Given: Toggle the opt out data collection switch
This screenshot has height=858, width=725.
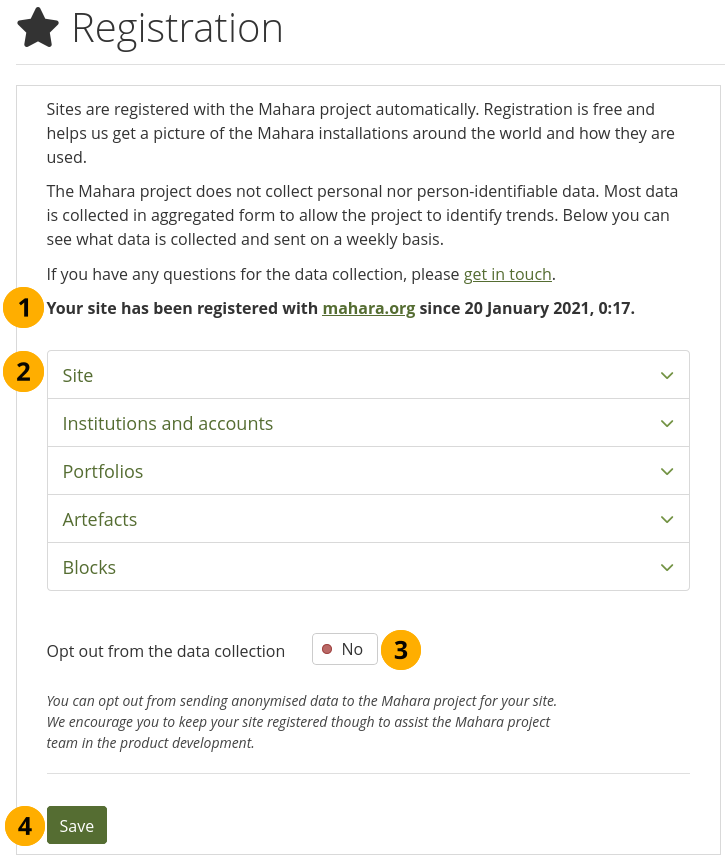Looking at the screenshot, I should click(344, 650).
